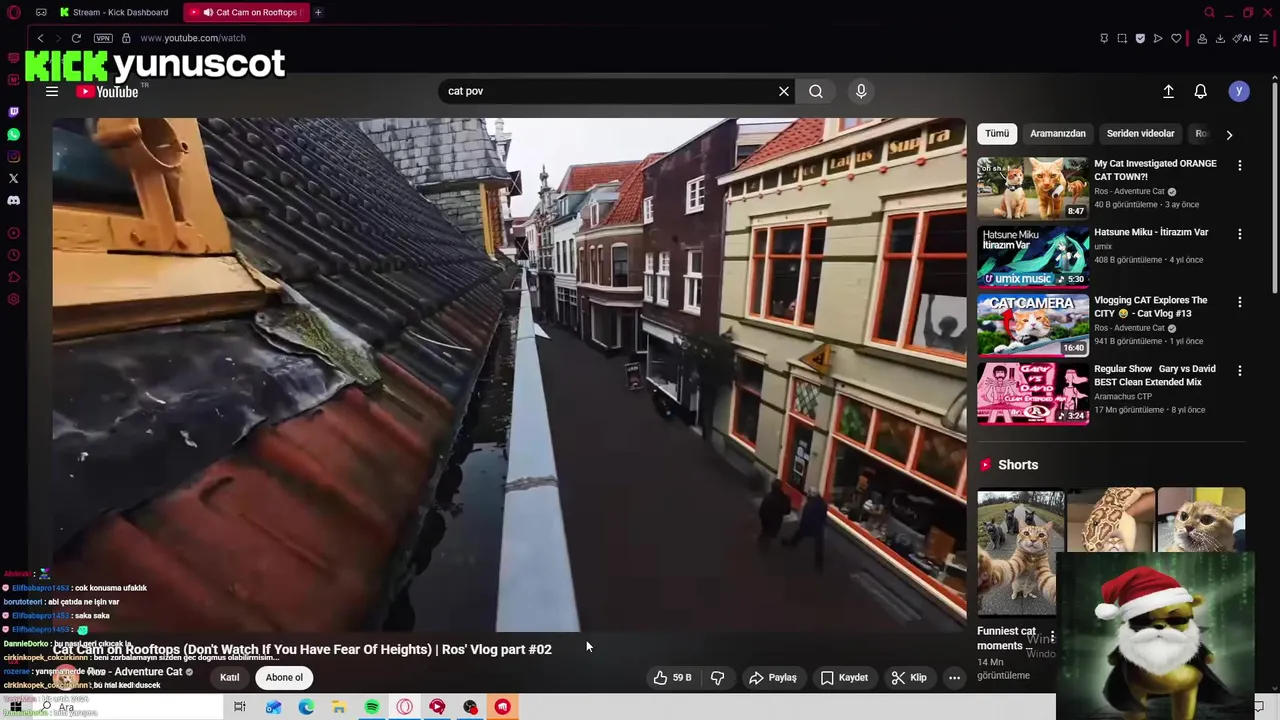Open the account avatar menu
Image resolution: width=1280 pixels, height=720 pixels.
point(1239,91)
